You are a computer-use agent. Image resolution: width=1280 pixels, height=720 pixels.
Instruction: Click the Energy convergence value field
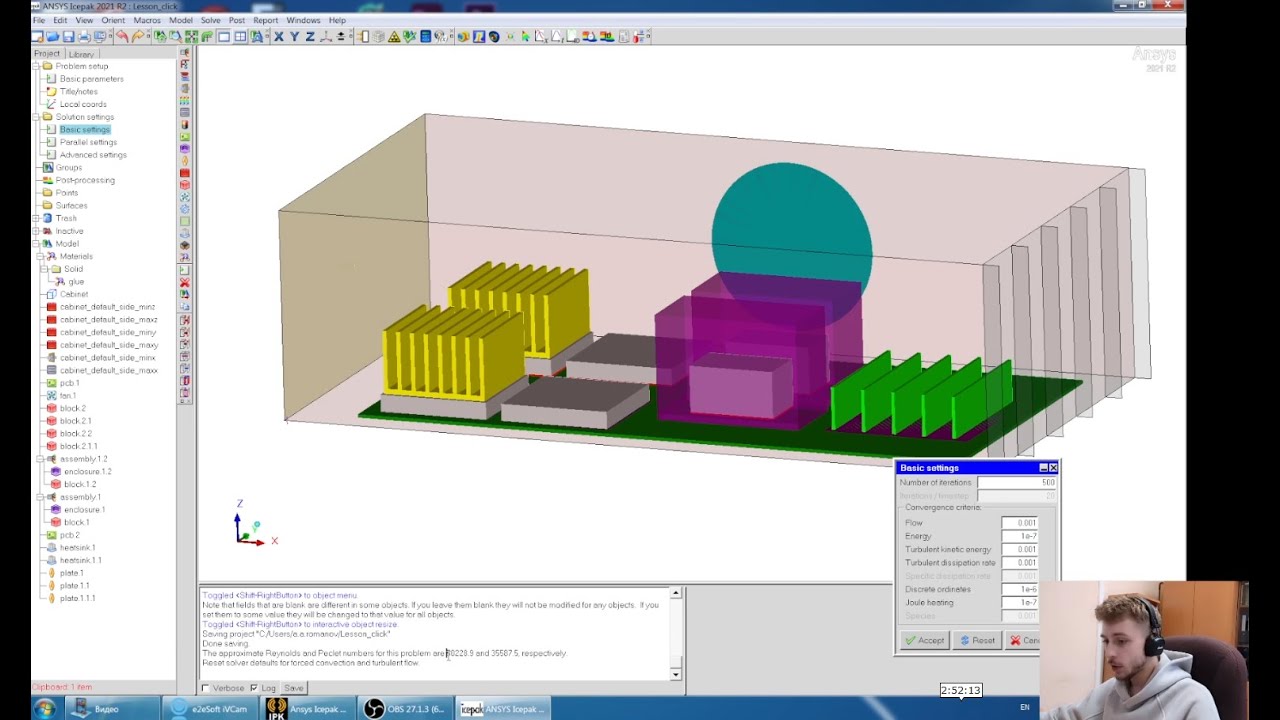[1020, 536]
